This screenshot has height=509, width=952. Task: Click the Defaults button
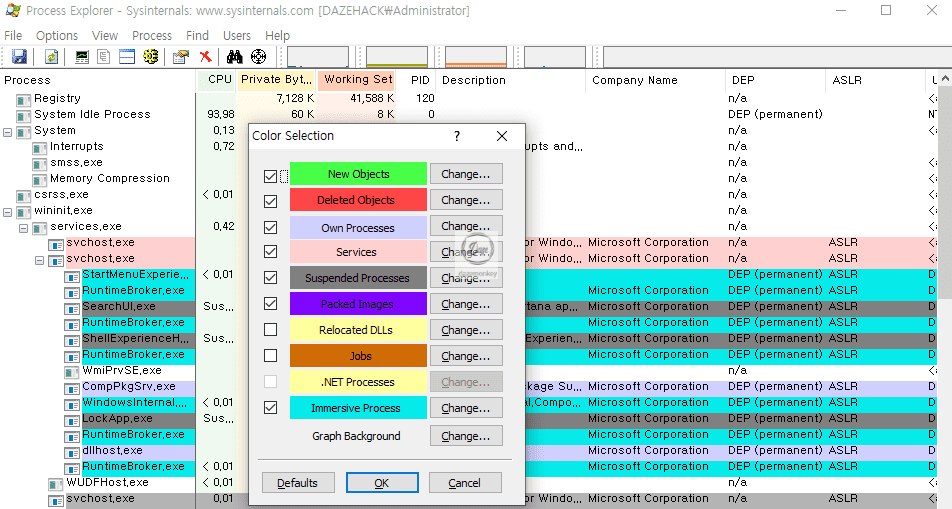point(298,483)
